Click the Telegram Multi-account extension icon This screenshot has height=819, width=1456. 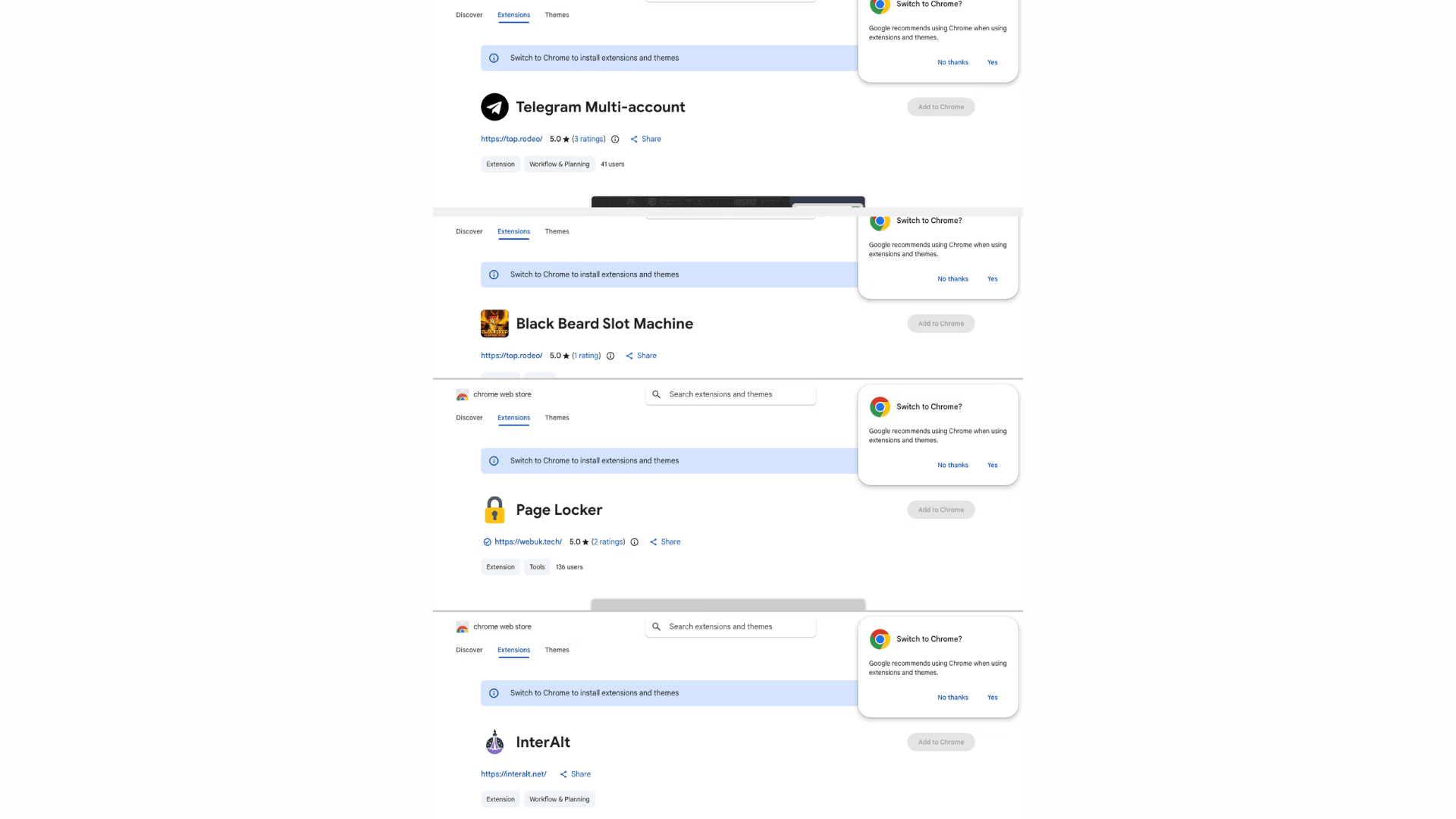coord(494,107)
